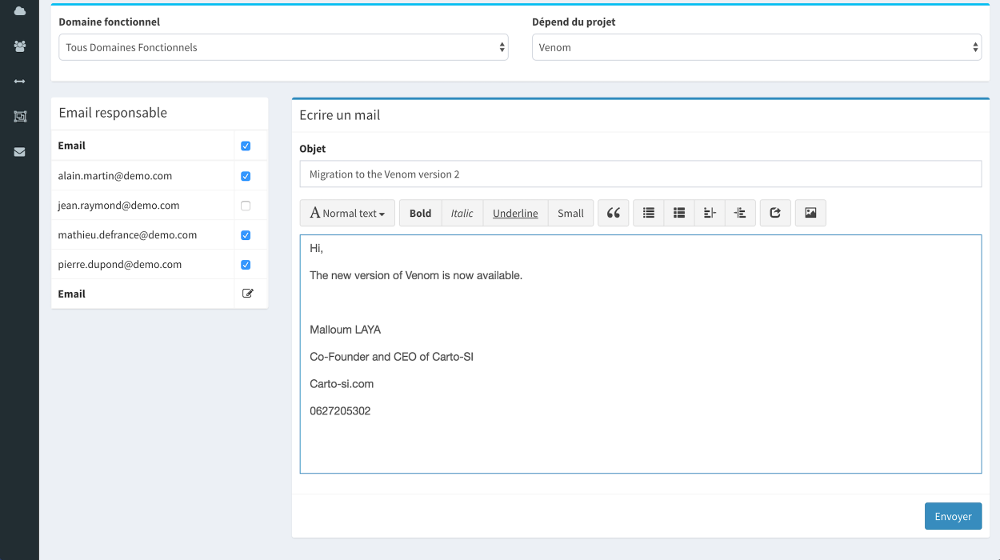Toggle the select-all Email header checkbox
Viewport: 1000px width, 560px height.
pos(246,146)
